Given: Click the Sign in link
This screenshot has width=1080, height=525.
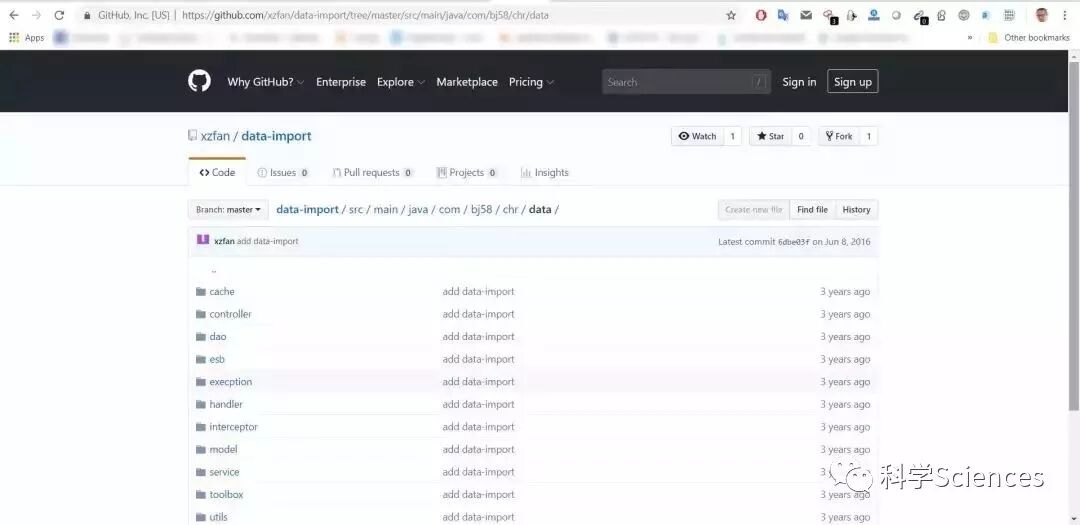Looking at the screenshot, I should [799, 82].
